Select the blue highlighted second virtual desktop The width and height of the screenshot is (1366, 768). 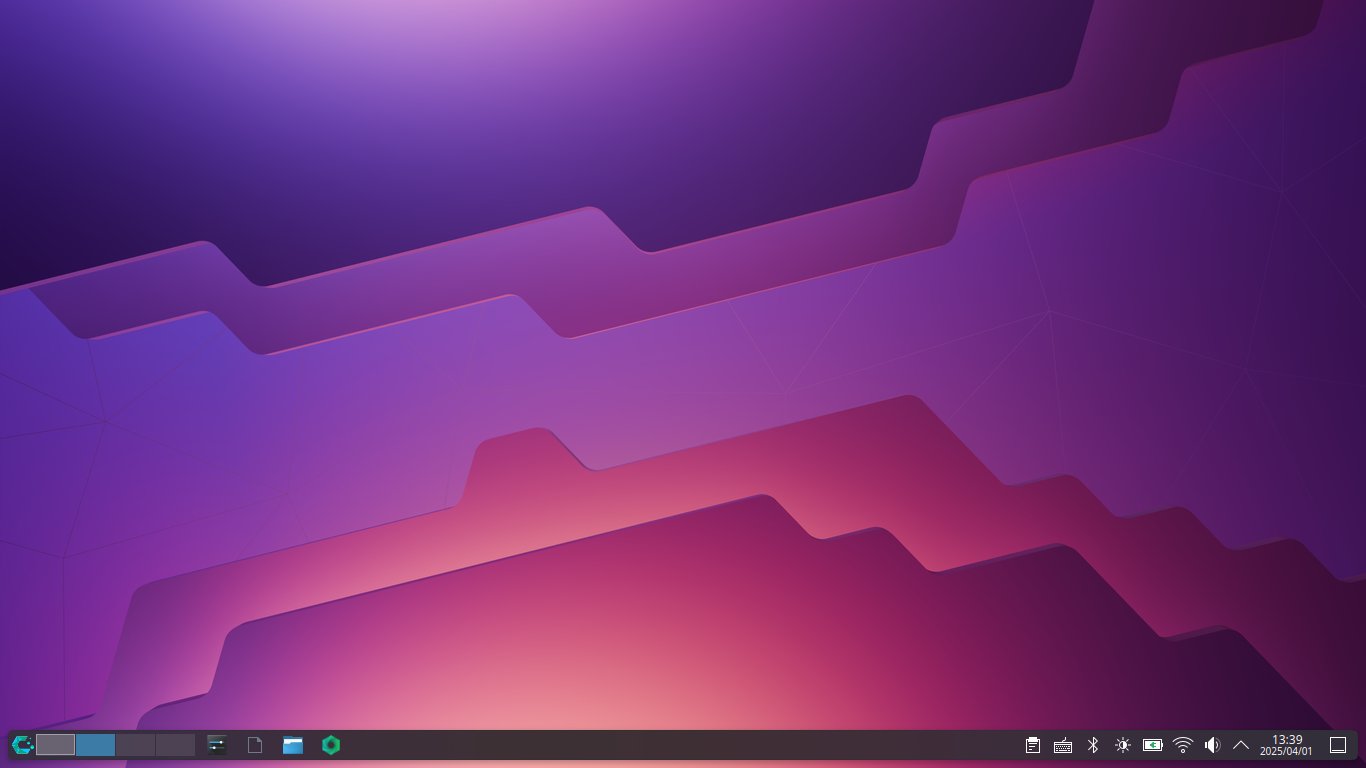point(96,745)
